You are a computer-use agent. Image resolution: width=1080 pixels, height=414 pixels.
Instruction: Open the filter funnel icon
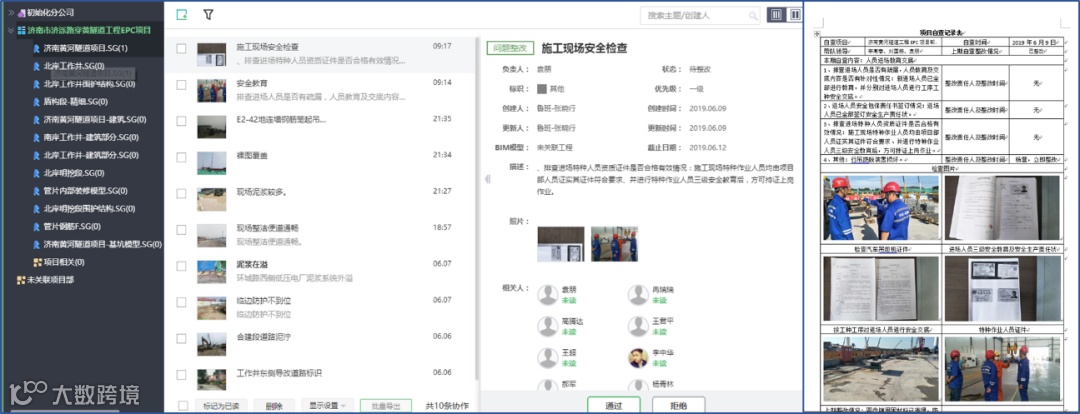tap(208, 14)
